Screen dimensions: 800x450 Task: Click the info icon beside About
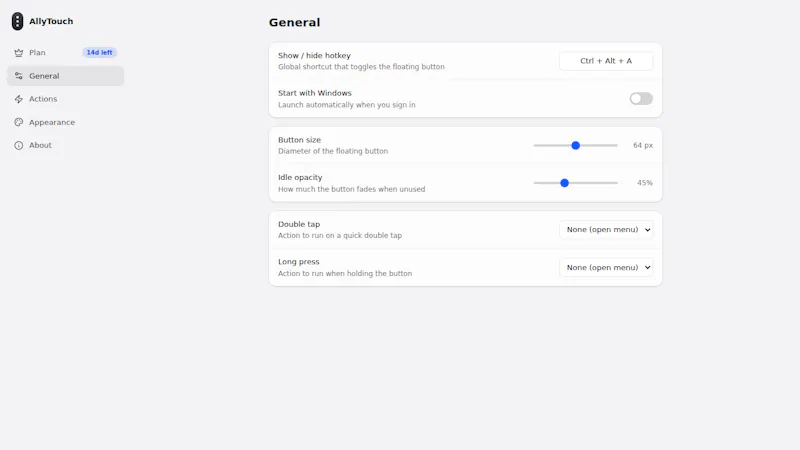click(x=19, y=145)
